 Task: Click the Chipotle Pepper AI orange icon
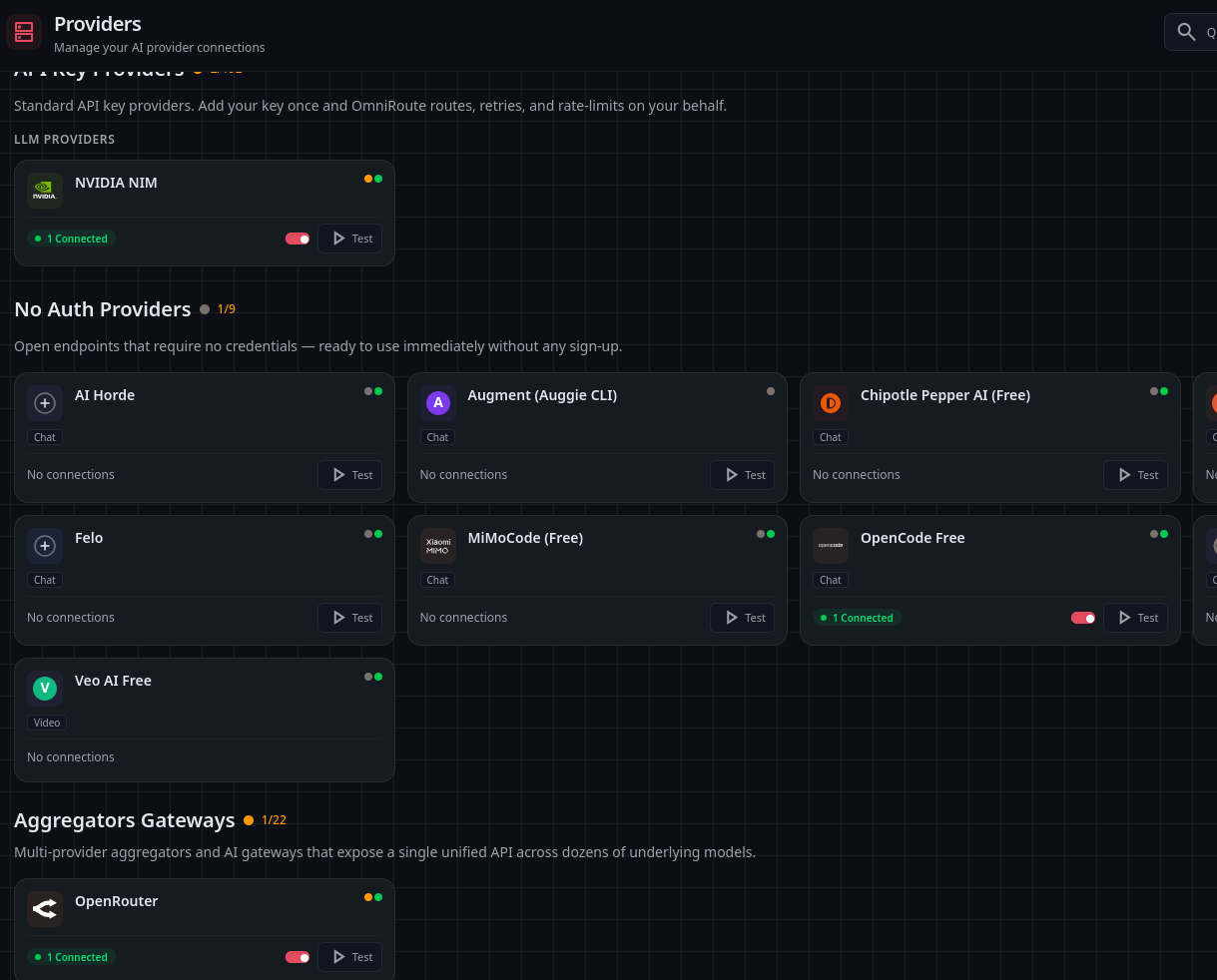tap(831, 402)
